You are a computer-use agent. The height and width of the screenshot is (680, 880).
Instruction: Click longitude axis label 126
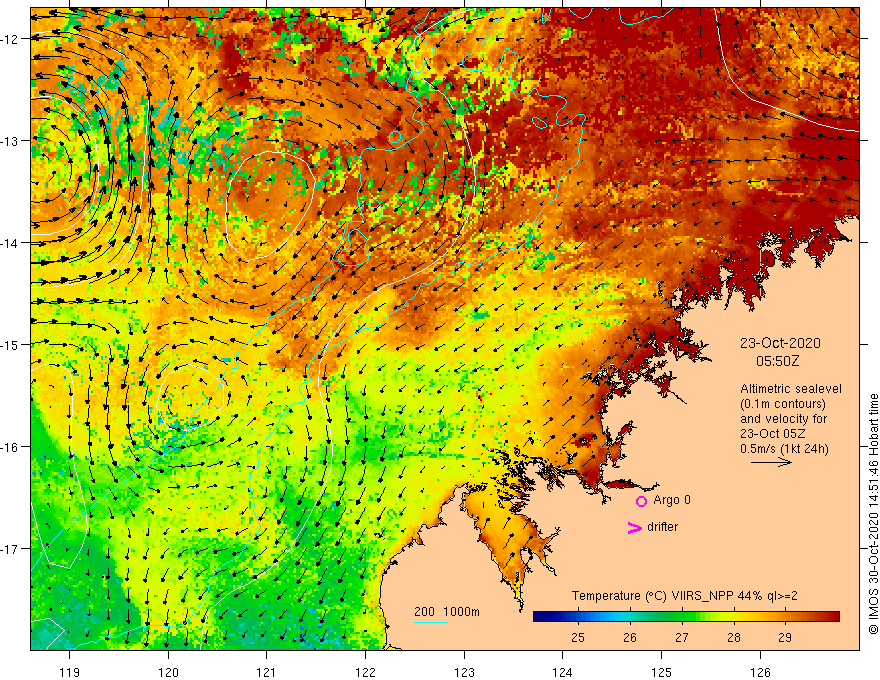(x=760, y=672)
